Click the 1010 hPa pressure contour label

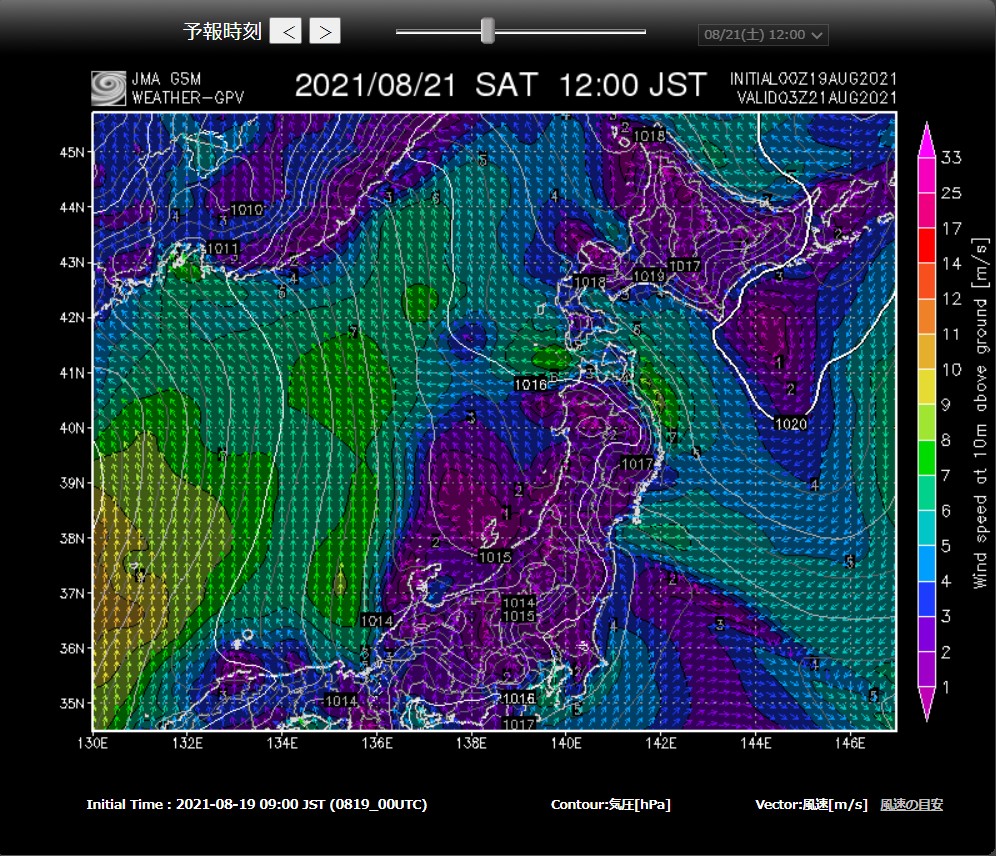(x=246, y=210)
